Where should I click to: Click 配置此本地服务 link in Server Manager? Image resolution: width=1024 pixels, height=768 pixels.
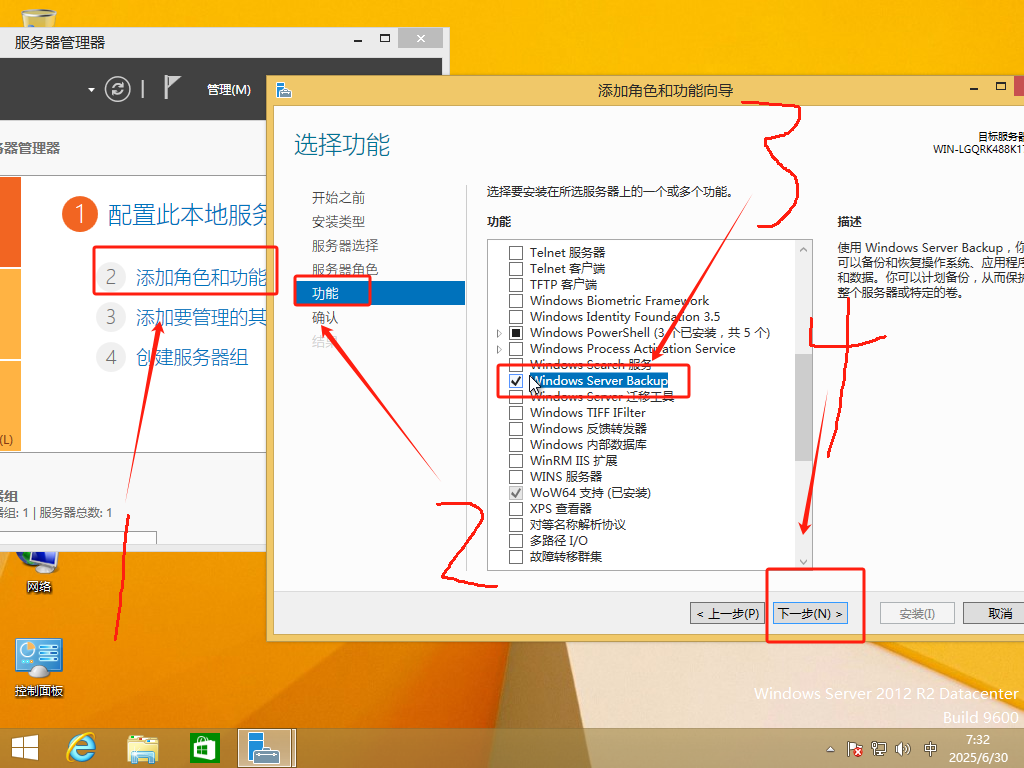click(x=188, y=214)
